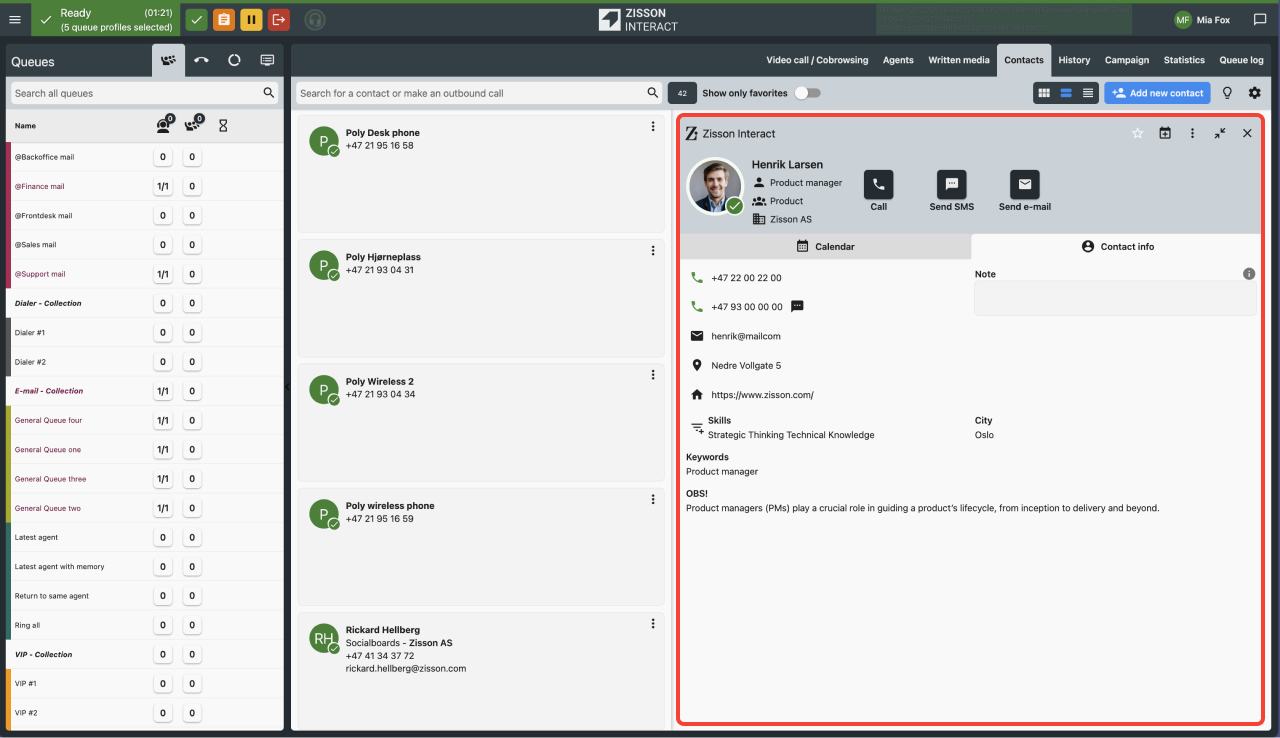This screenshot has width=1280, height=738.
Task: Click the yellow pause status button
Action: click(x=251, y=19)
